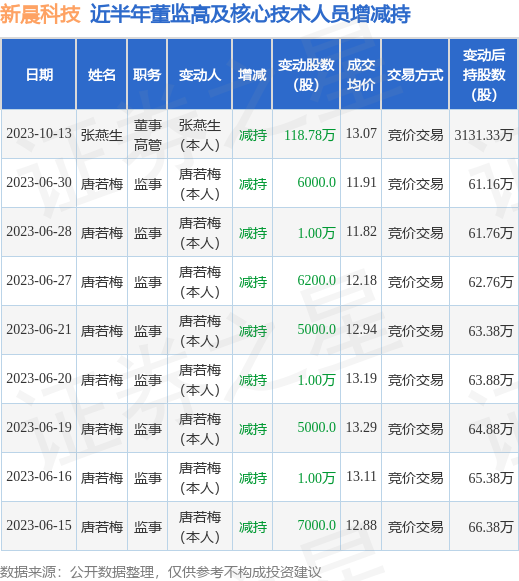The image size is (519, 581).
Task: Click the 11.91 average price cell
Action: [361, 183]
